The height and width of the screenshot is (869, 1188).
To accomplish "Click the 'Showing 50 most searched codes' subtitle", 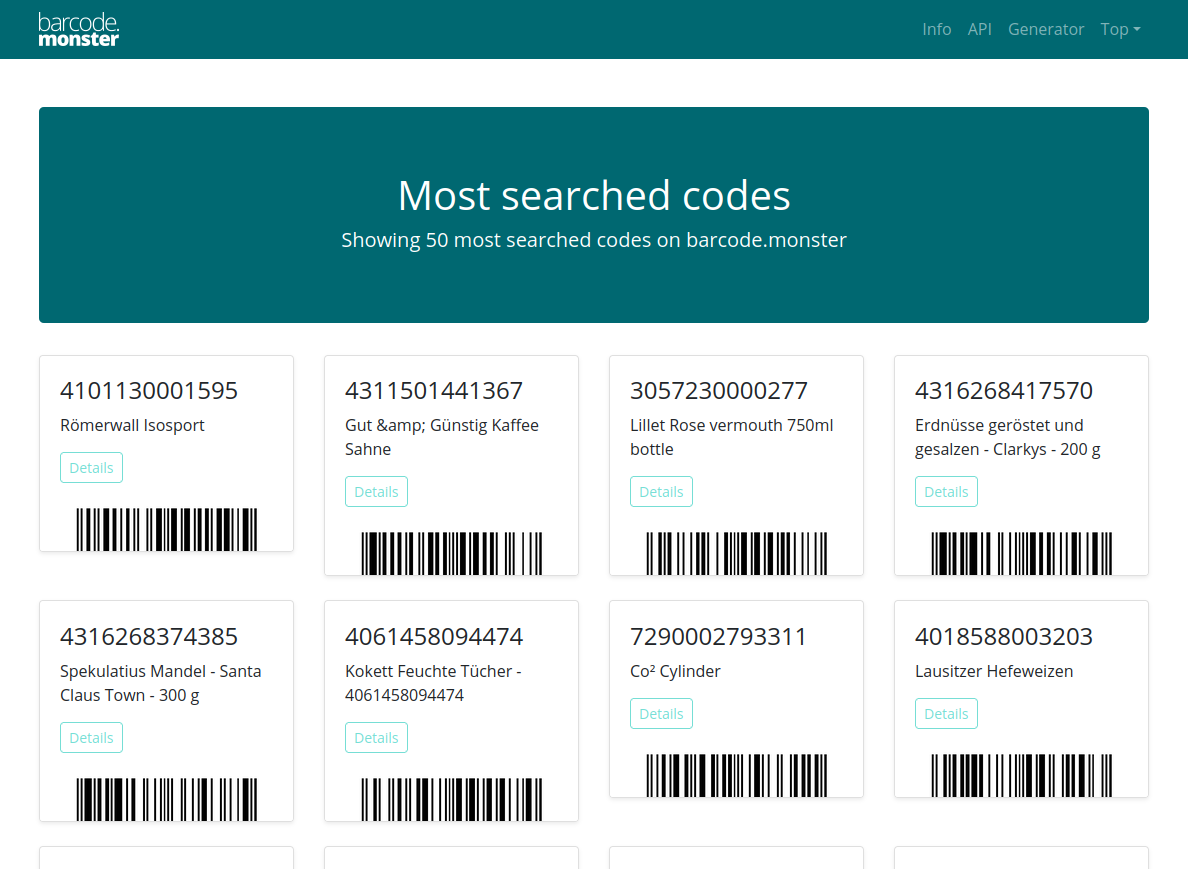I will point(594,240).
